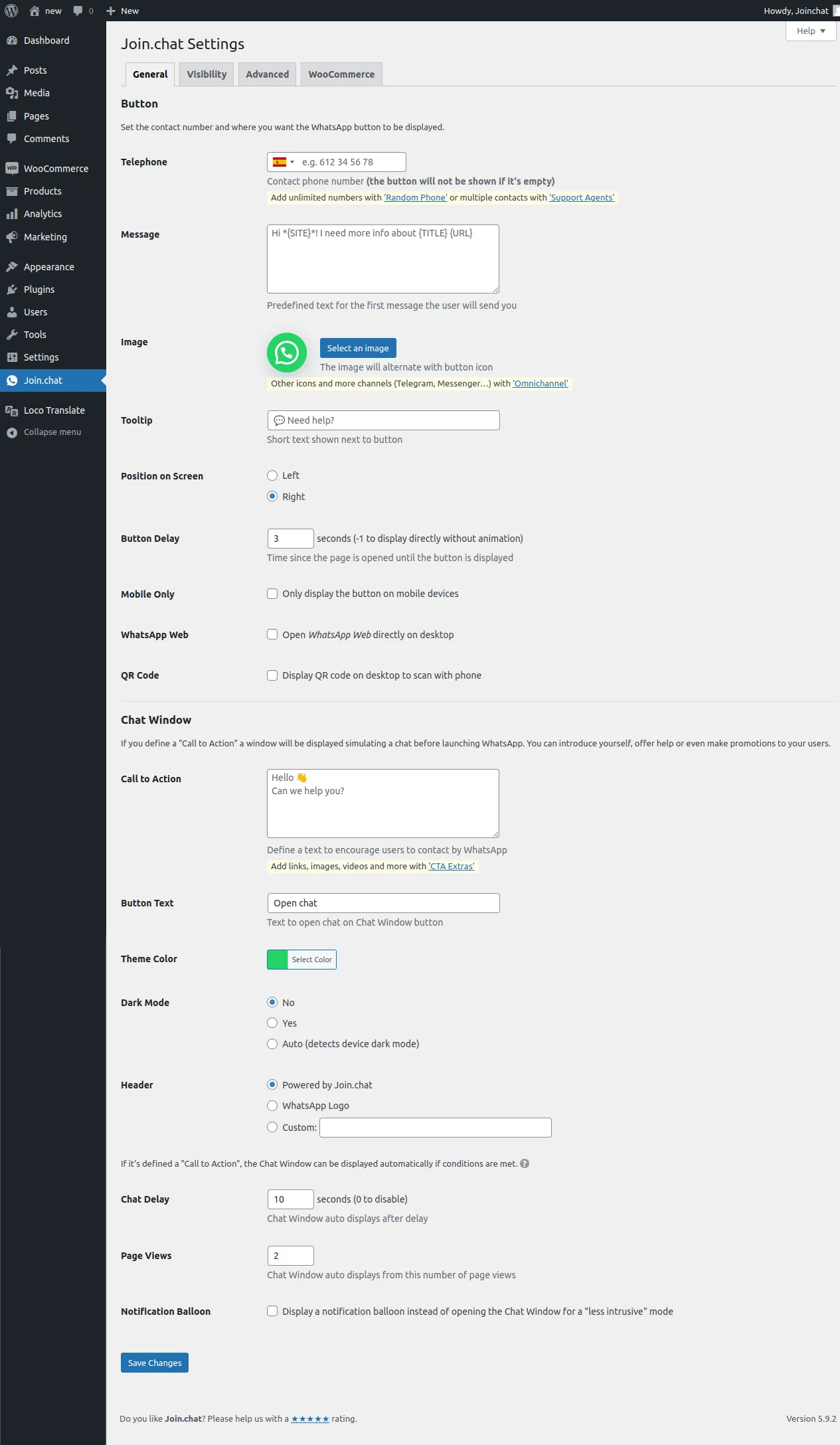840x1445 pixels.
Task: Click the green Theme Color swatch
Action: tap(278, 960)
